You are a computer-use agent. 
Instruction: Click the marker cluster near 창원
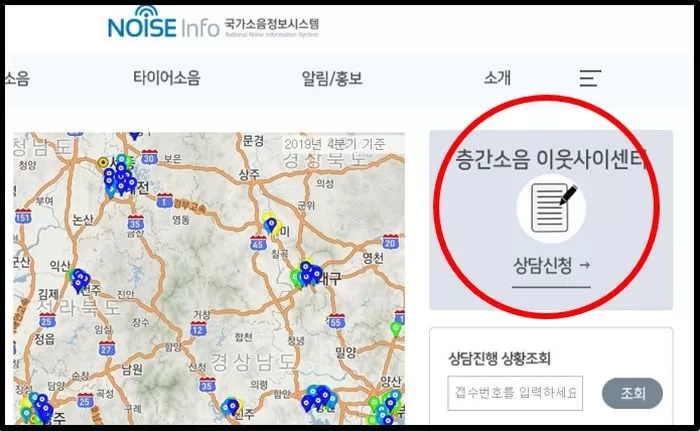[x=318, y=398]
